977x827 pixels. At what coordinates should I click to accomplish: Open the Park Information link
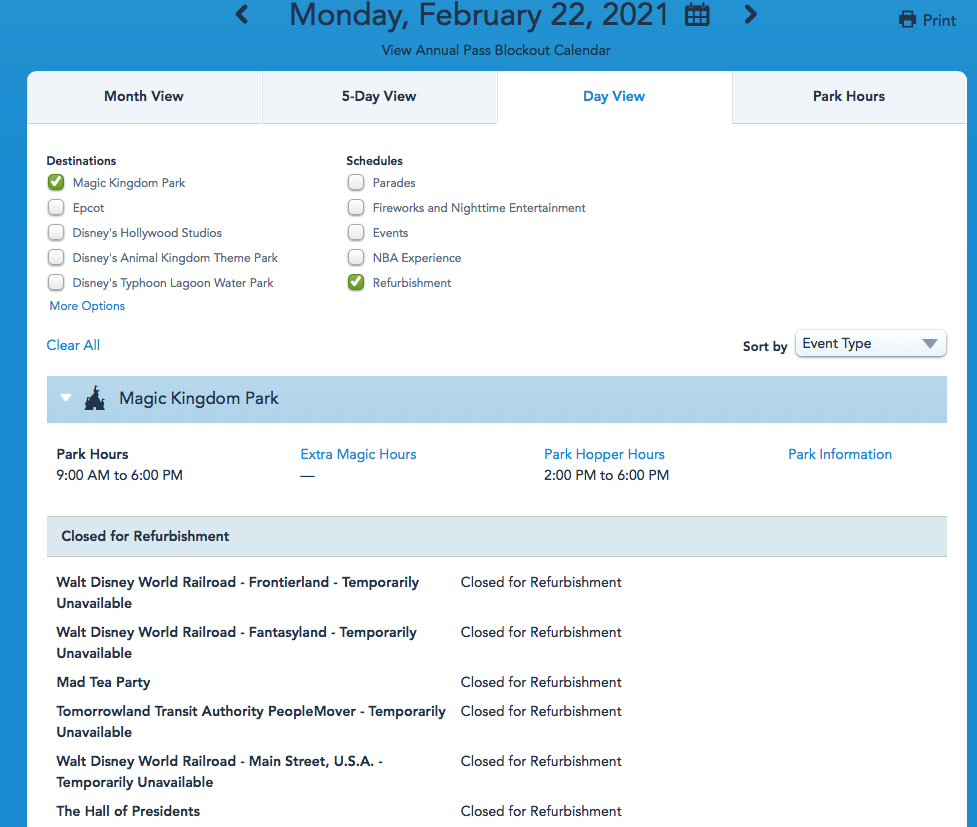coord(839,454)
